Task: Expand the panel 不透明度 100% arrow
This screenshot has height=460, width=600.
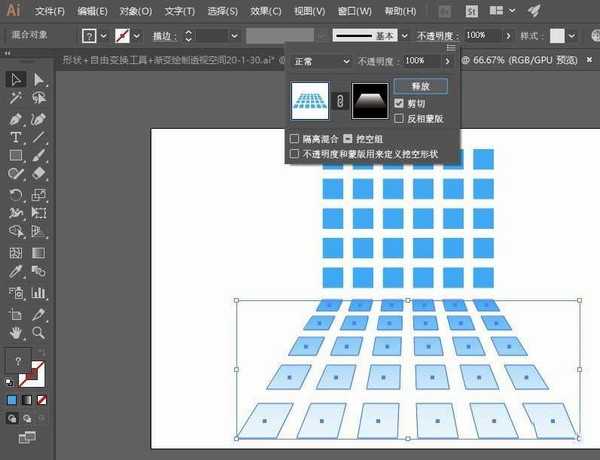Action: (x=448, y=61)
